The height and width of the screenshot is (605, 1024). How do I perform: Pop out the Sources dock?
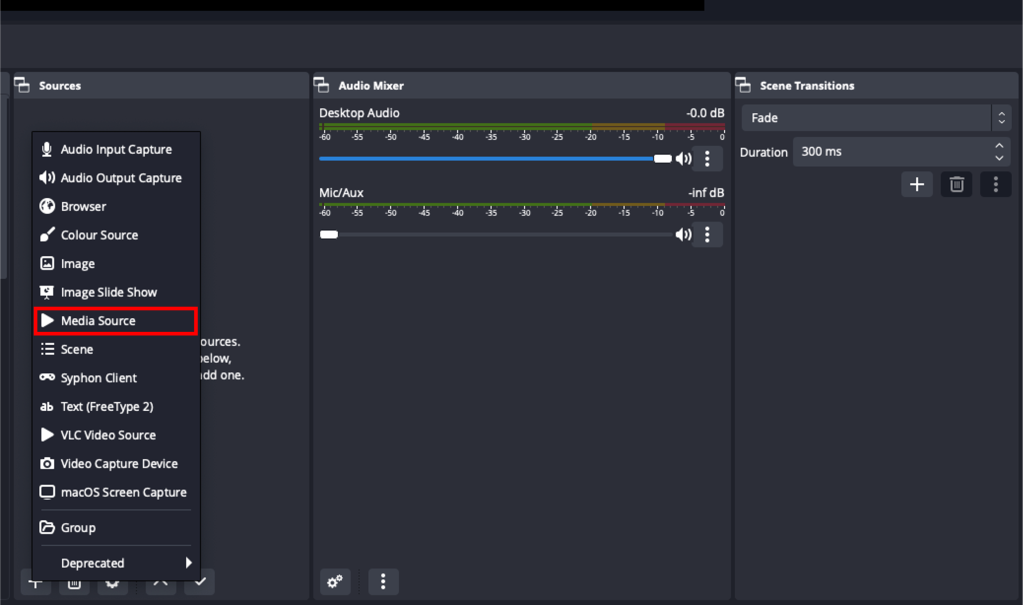22,85
